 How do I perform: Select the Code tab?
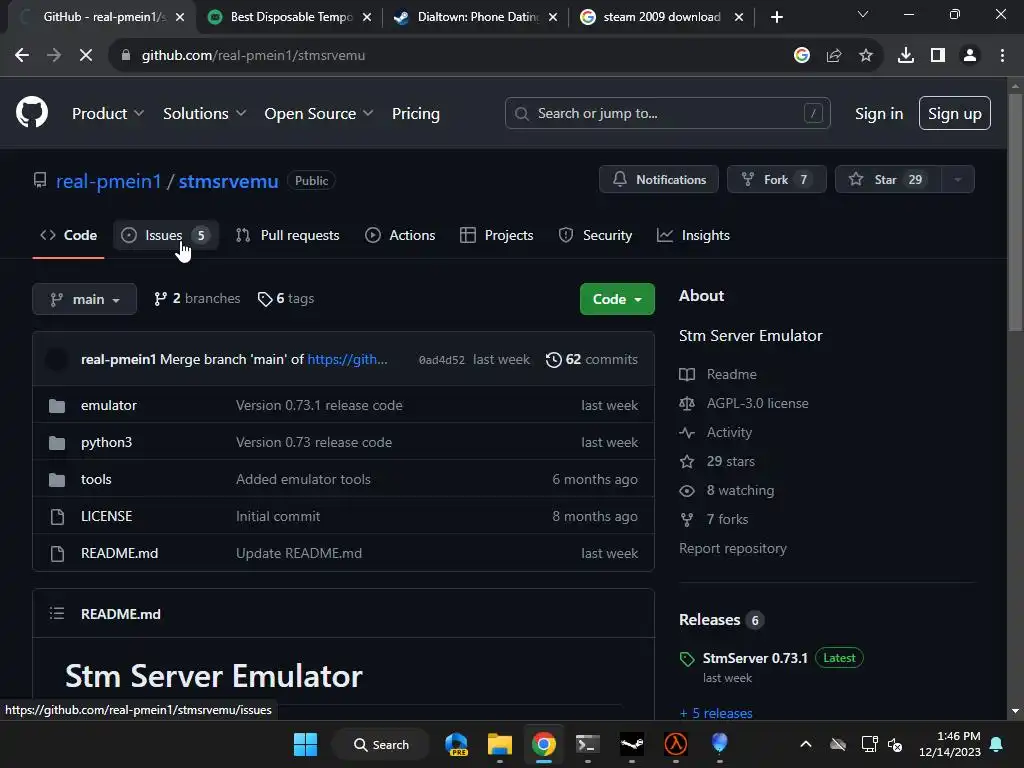click(69, 235)
